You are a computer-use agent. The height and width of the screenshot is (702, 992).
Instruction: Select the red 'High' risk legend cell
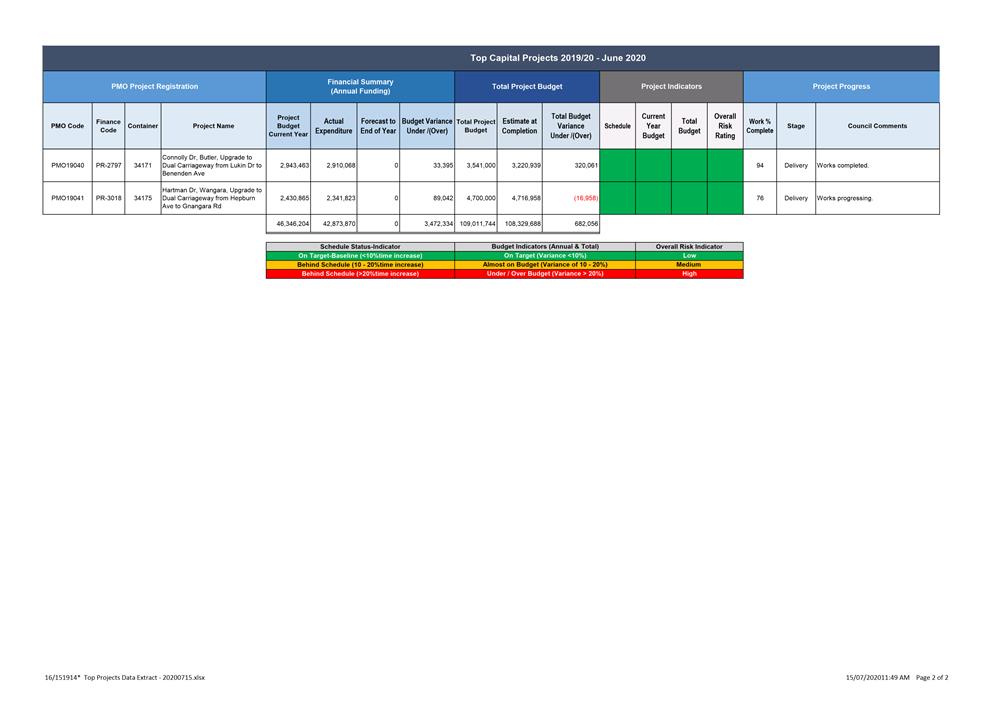tap(689, 273)
